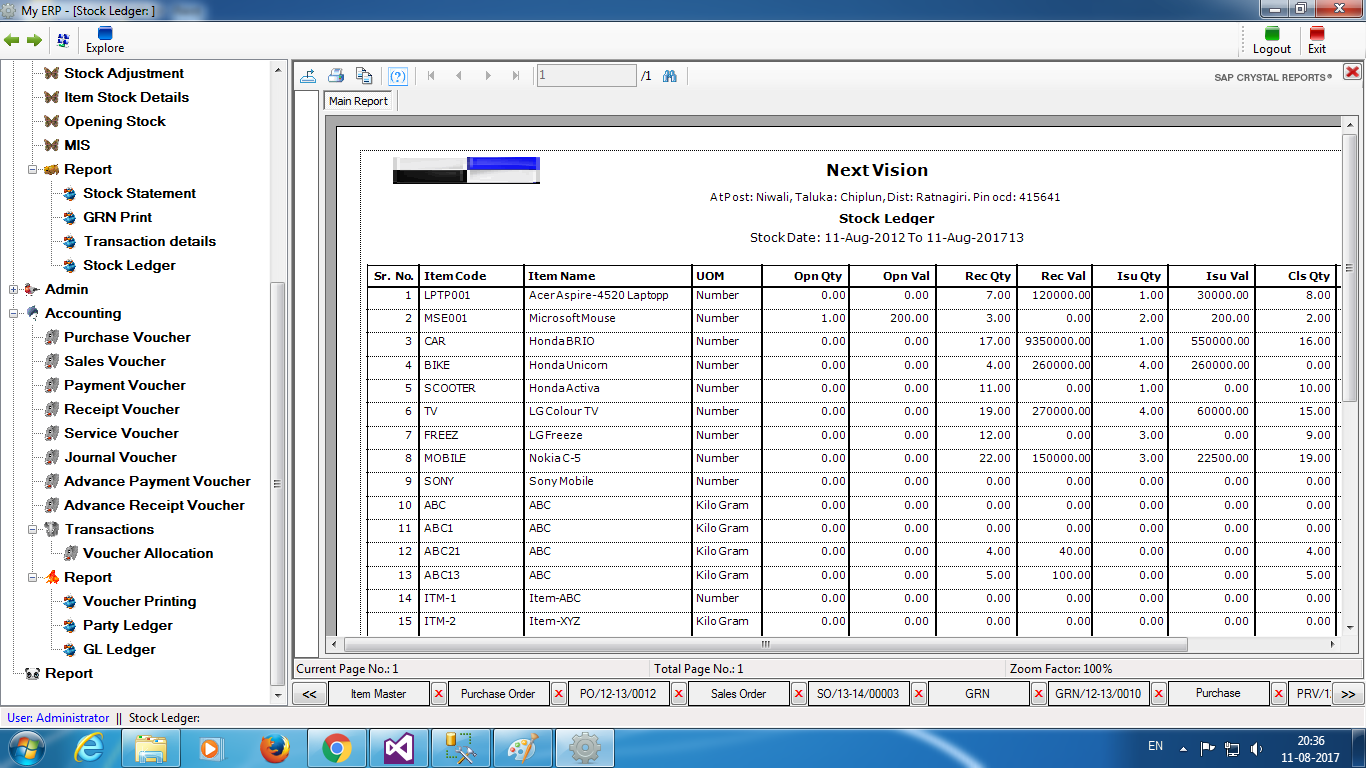The image size is (1366, 768).
Task: Click the Export Report toolbar icon
Action: pyautogui.click(x=309, y=75)
